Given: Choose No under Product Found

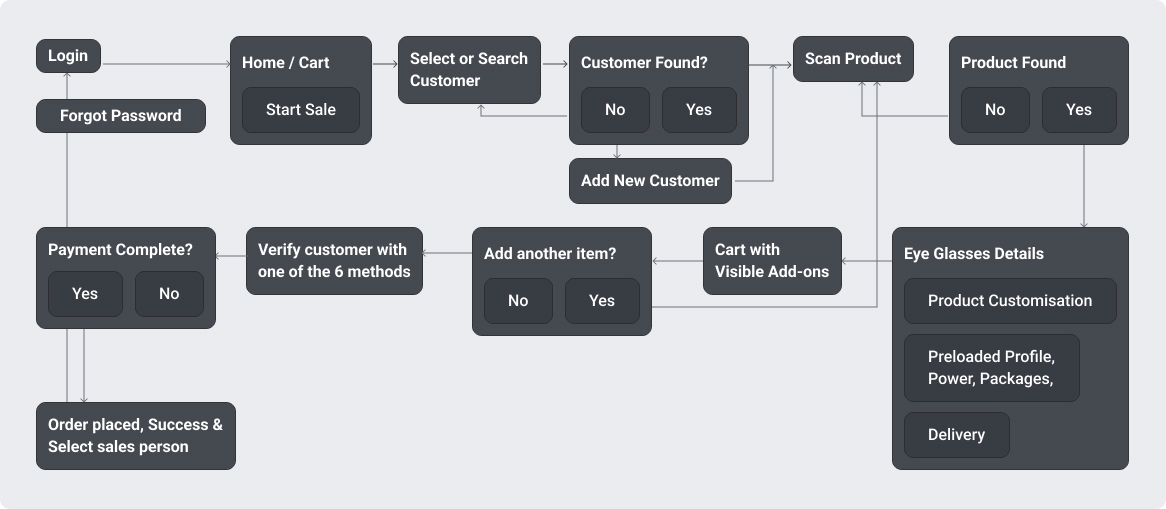Looking at the screenshot, I should coord(995,110).
